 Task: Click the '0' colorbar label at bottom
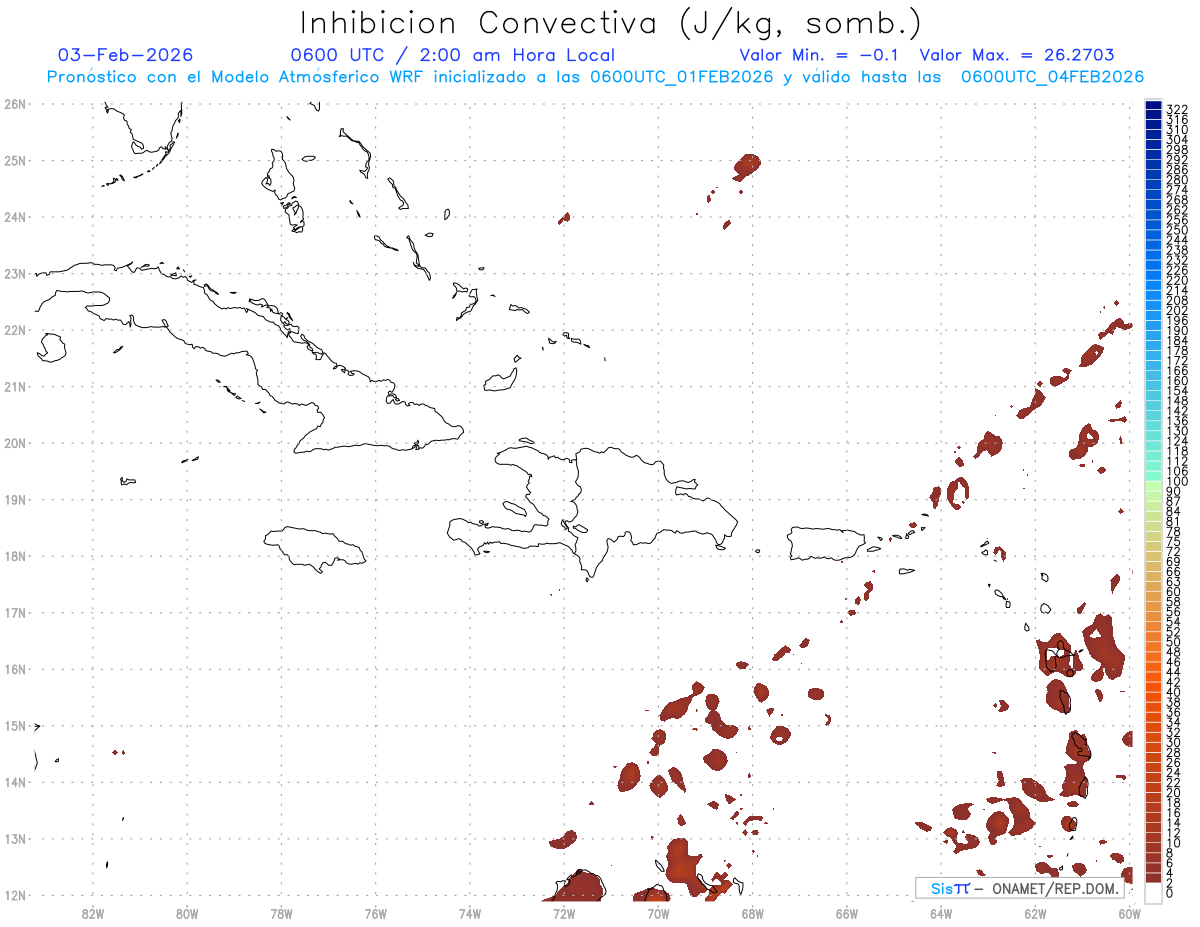1170,893
